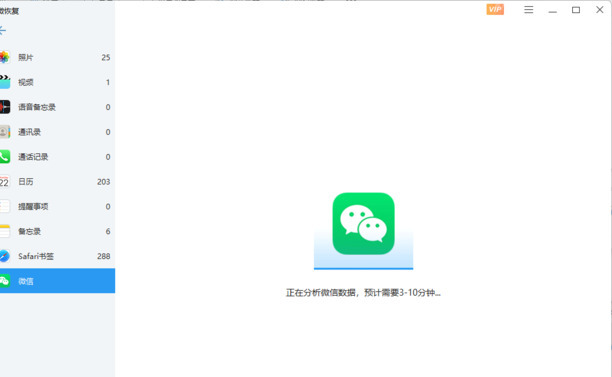The width and height of the screenshot is (612, 377).
Task: Click the calendar count 203
Action: click(x=103, y=181)
